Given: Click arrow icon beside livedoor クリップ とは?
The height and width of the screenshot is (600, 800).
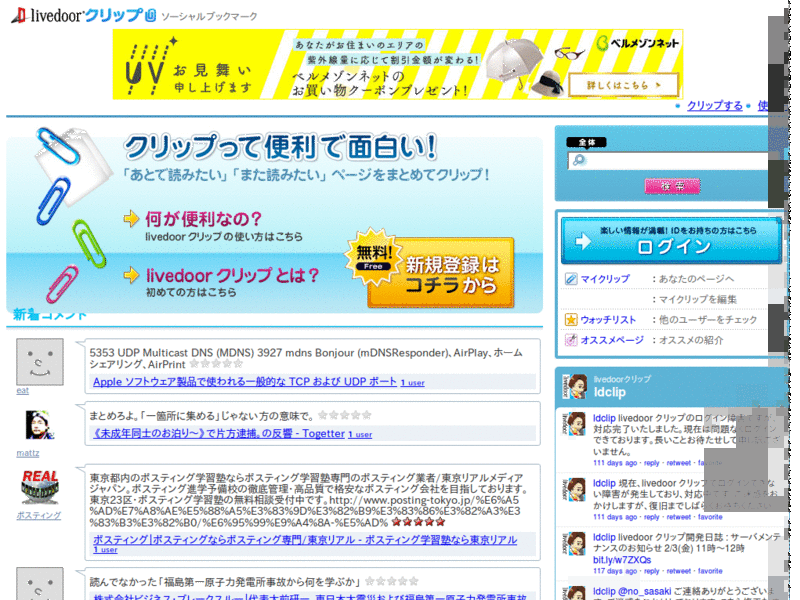Looking at the screenshot, I should (x=131, y=275).
